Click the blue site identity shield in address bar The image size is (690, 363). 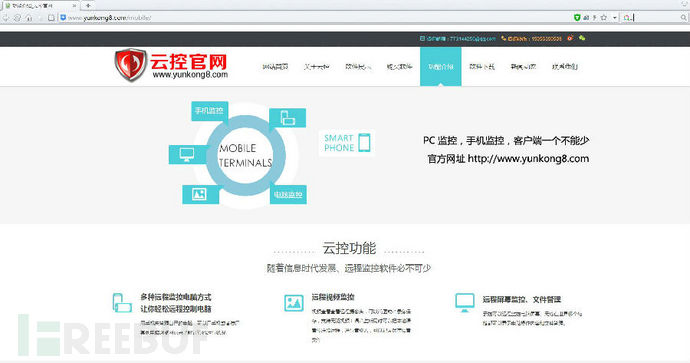click(63, 18)
